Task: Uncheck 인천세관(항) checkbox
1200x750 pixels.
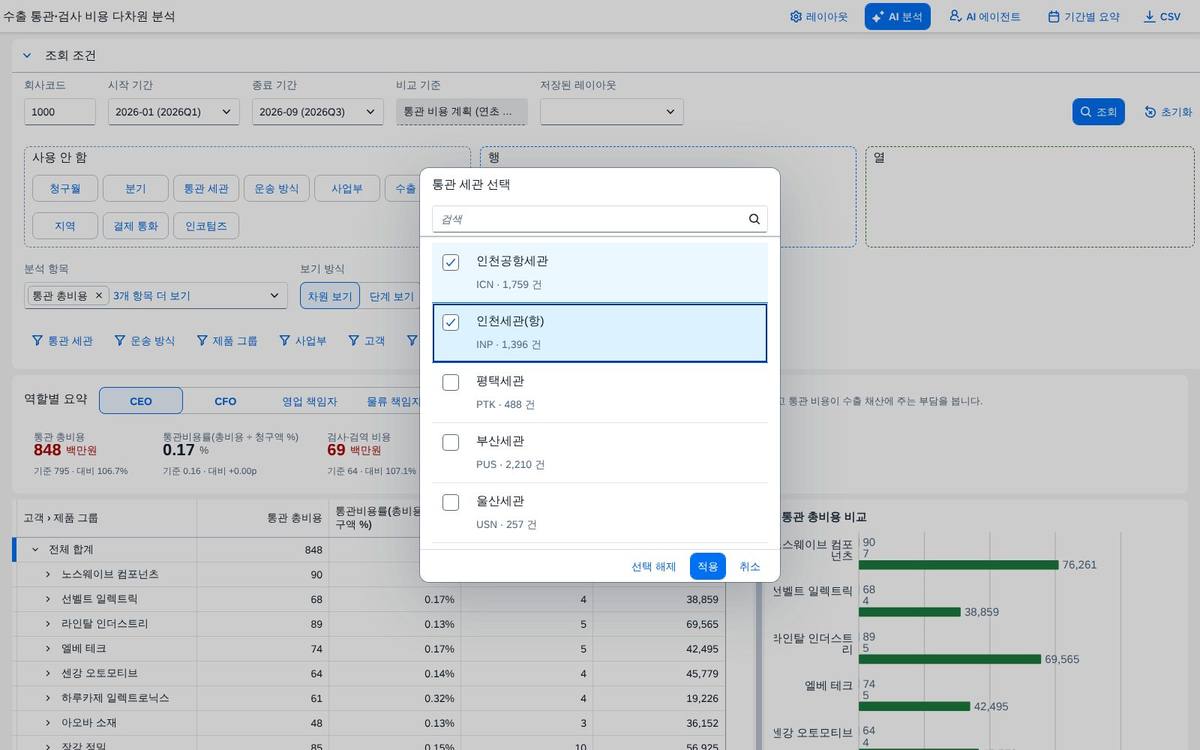Action: (451, 322)
